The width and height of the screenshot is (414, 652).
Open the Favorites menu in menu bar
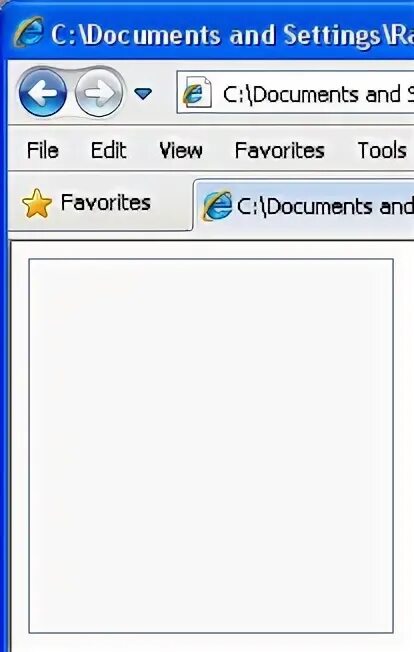279,150
